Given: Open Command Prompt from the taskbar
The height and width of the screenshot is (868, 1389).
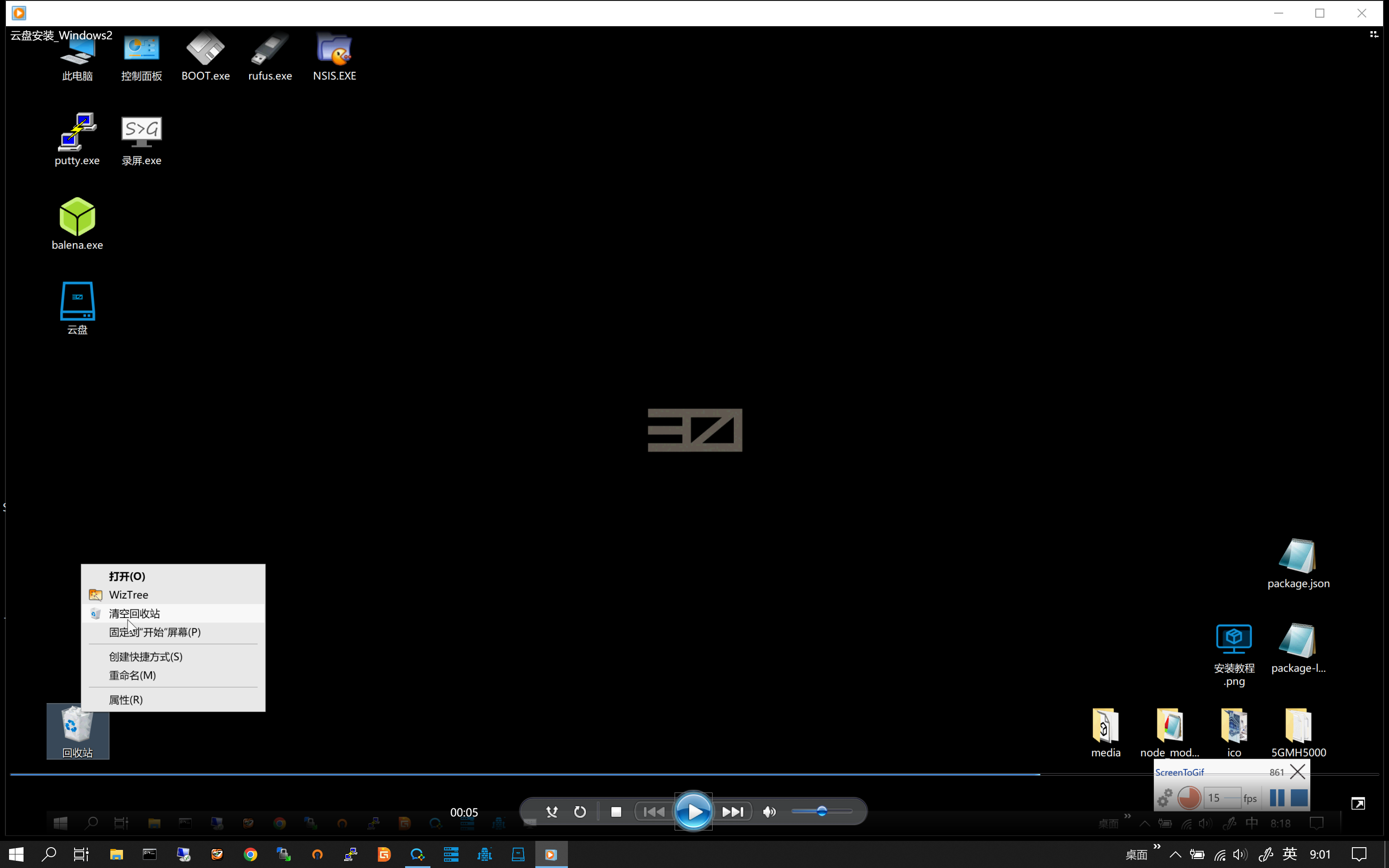Looking at the screenshot, I should [x=150, y=855].
